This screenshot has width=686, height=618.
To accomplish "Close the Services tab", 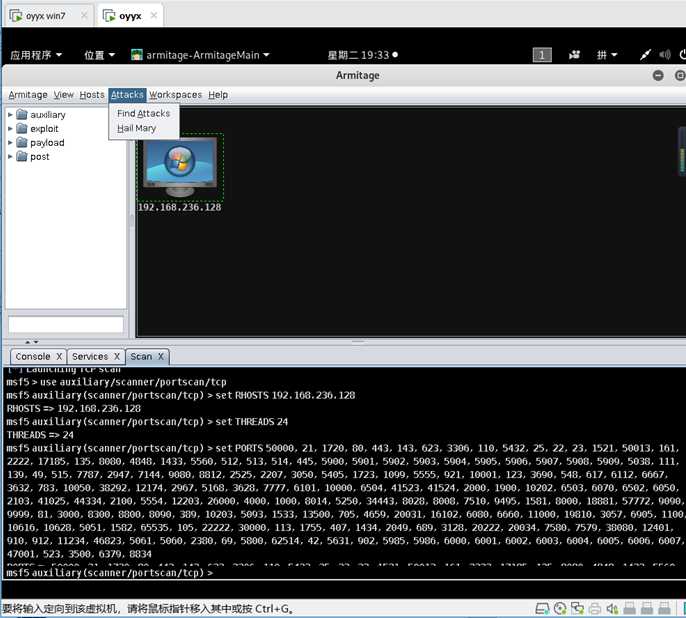I will [117, 356].
